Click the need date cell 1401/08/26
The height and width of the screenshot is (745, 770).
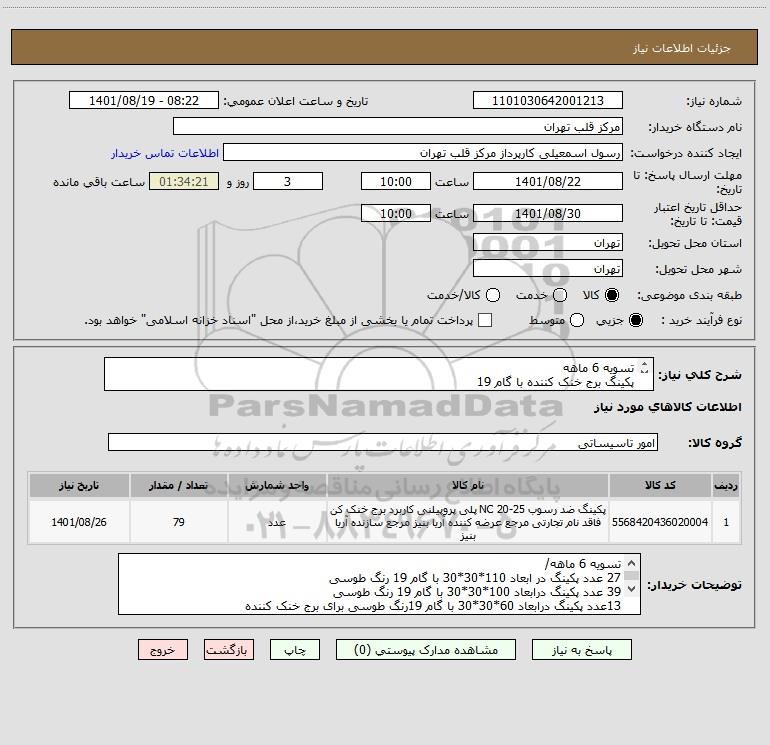[79, 522]
